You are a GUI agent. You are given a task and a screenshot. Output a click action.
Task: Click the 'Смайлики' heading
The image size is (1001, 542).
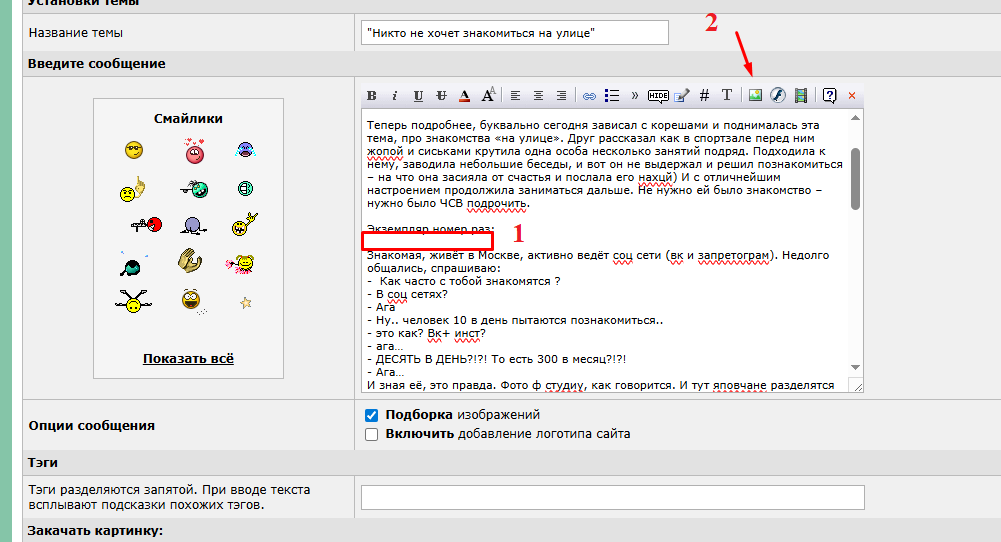point(188,119)
